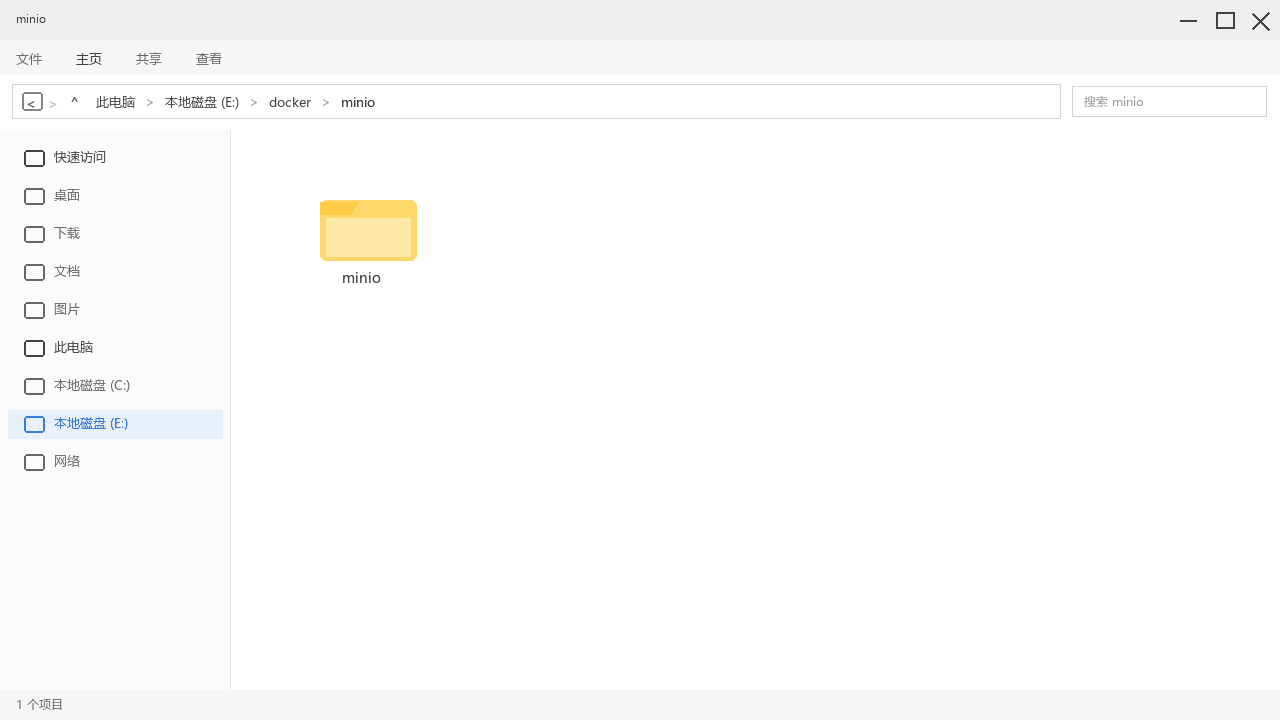Screen dimensions: 1280x720
Task: Click the back navigation arrow icon
Action: 32,102
